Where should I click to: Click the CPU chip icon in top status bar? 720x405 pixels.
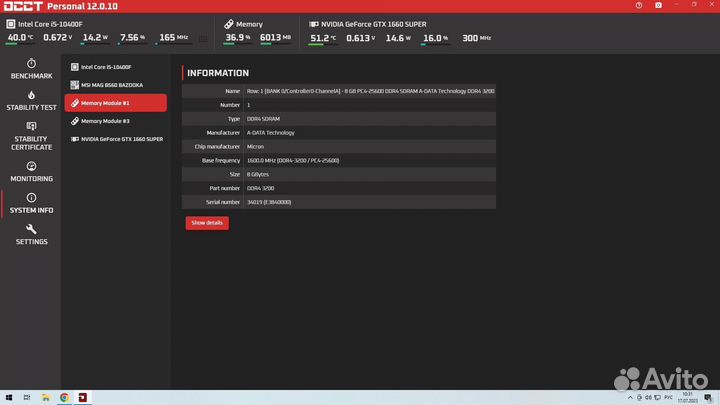click(x=11, y=24)
